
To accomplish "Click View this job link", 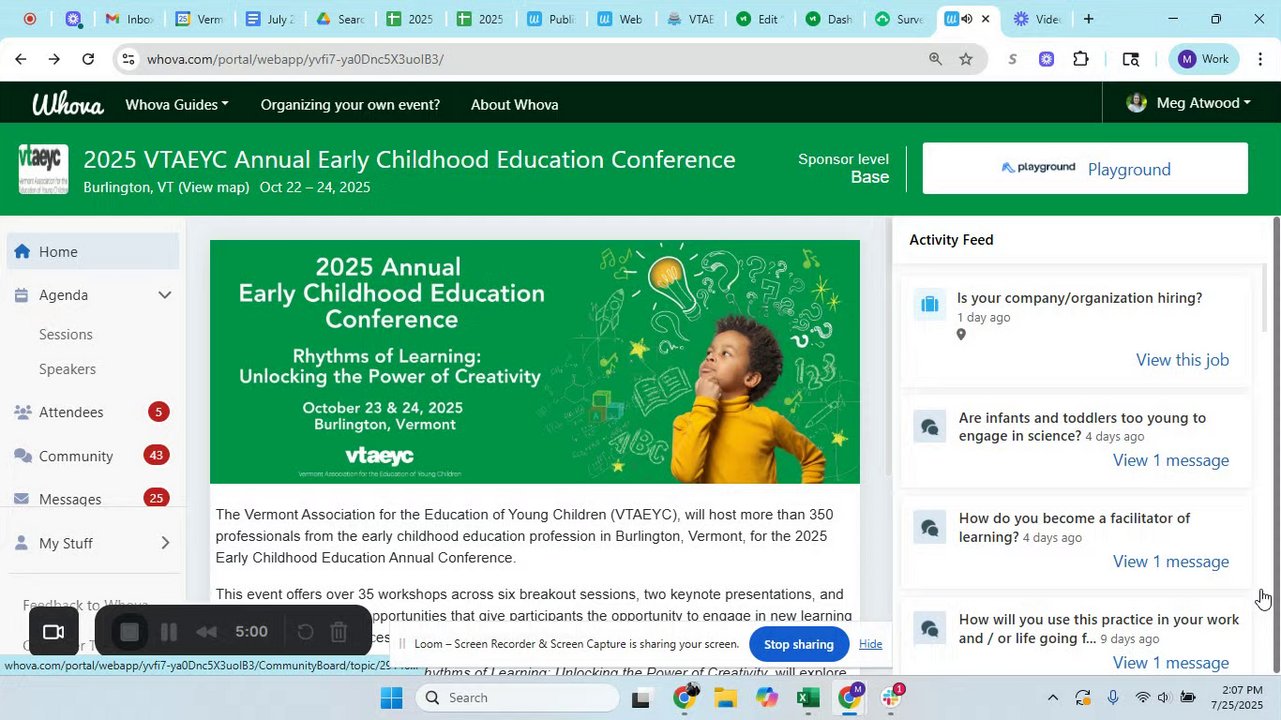I will [1182, 360].
